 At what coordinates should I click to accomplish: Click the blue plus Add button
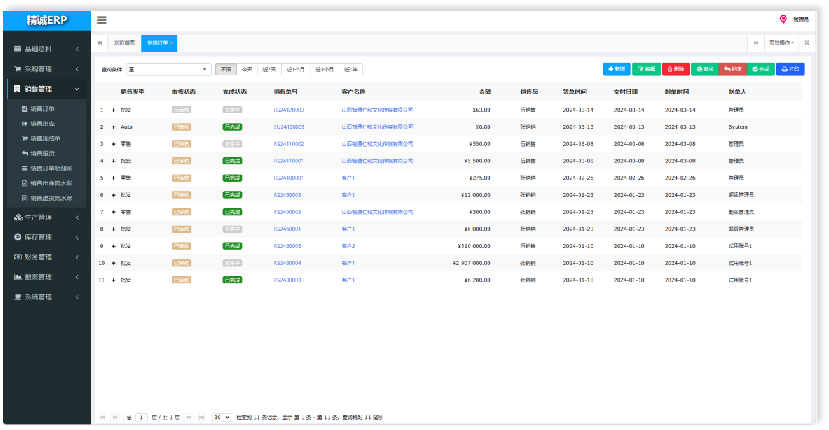coord(616,69)
